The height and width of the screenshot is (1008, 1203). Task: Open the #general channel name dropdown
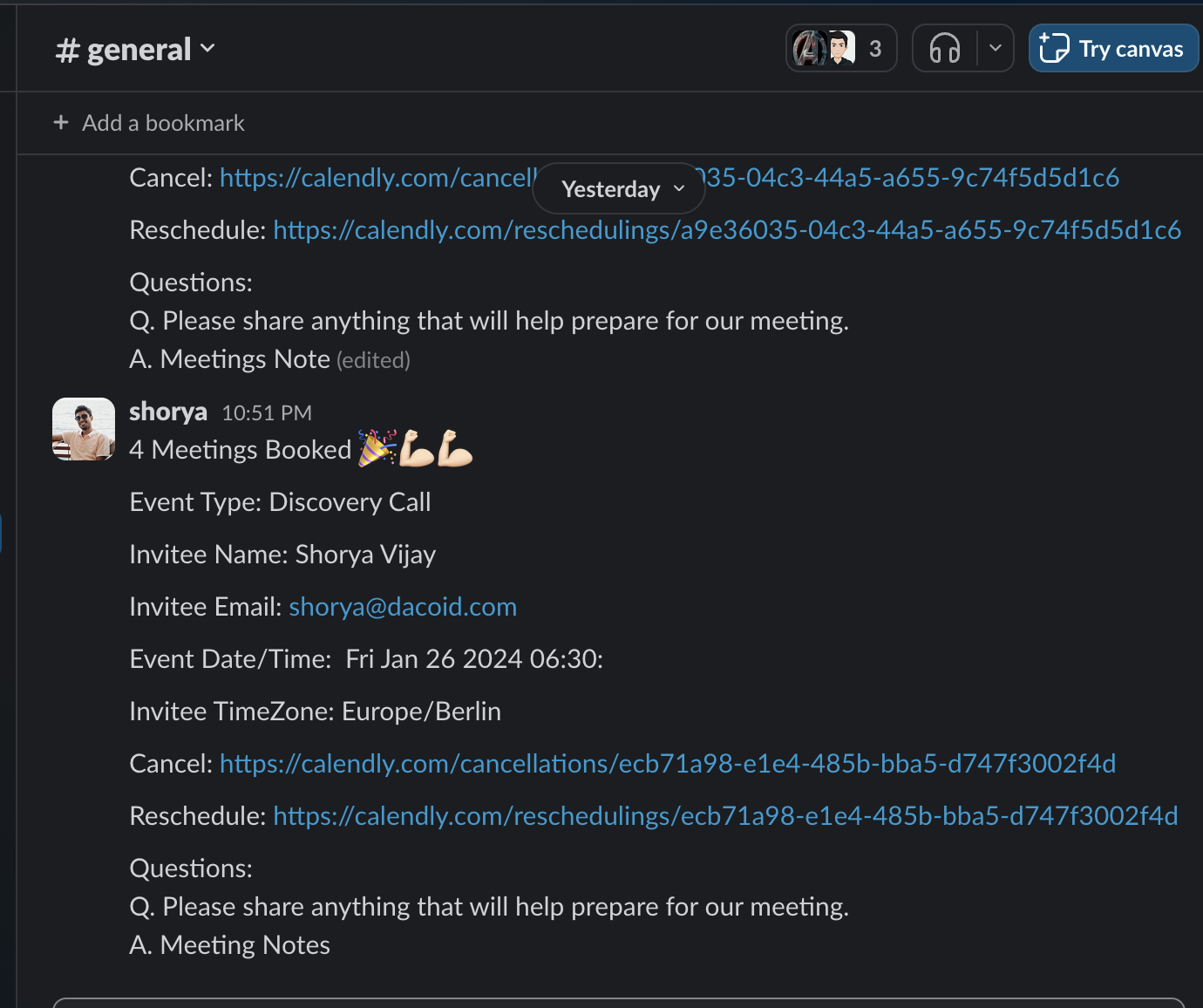tap(135, 50)
